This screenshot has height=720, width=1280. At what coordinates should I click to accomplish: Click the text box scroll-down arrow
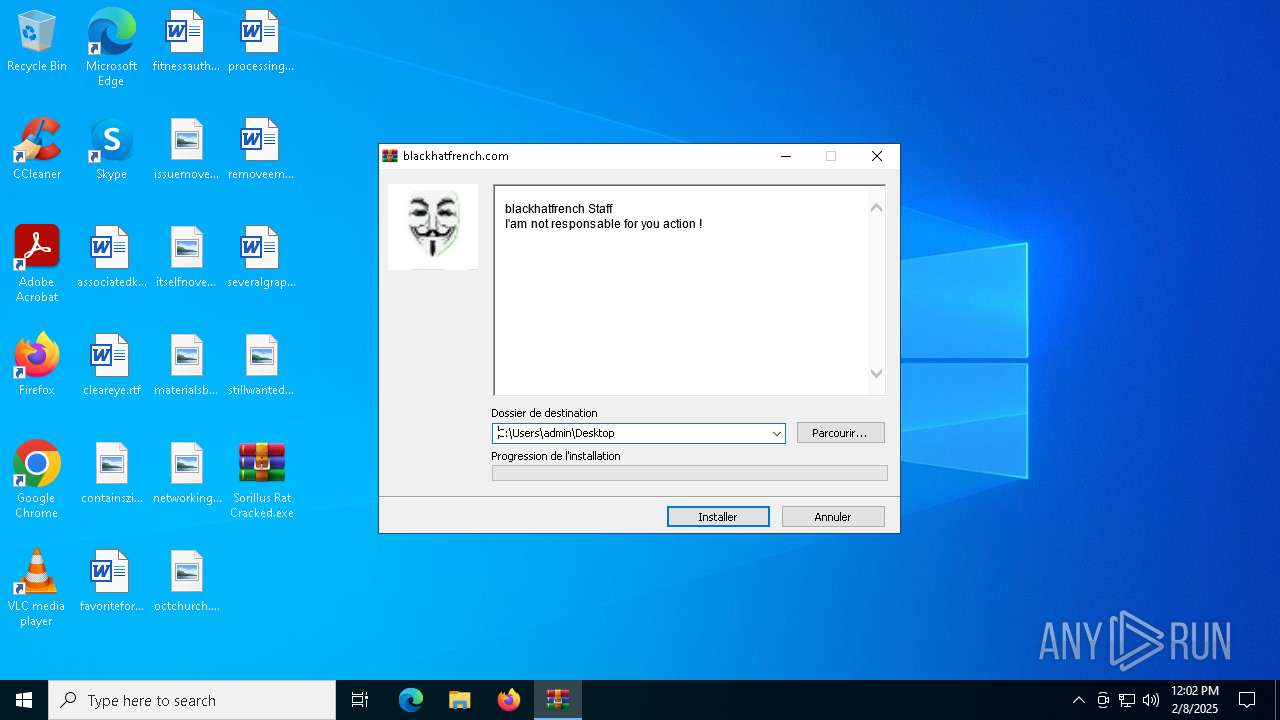876,374
